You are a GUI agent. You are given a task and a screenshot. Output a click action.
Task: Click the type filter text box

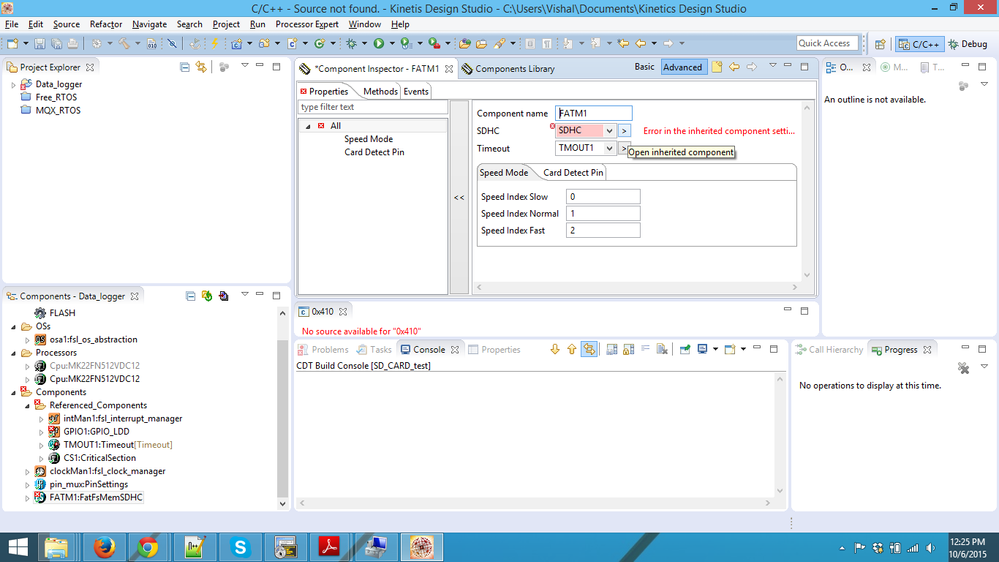pyautogui.click(x=373, y=107)
